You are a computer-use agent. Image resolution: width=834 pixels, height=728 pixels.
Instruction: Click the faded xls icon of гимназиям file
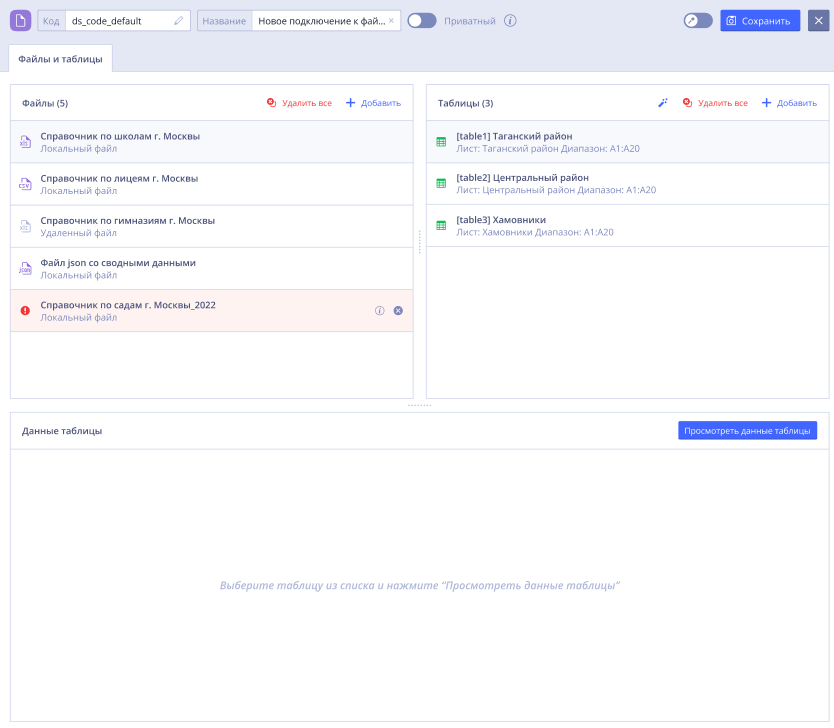pos(25,227)
